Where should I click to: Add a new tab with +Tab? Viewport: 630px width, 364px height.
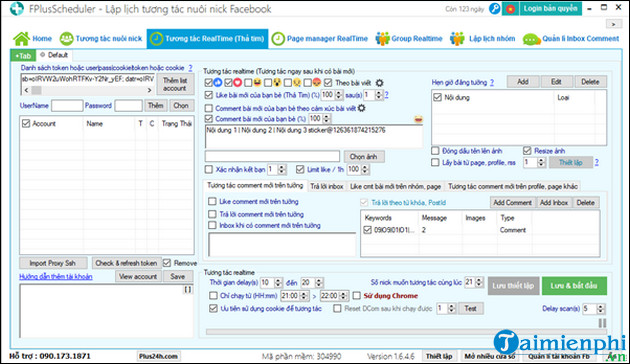pos(23,55)
